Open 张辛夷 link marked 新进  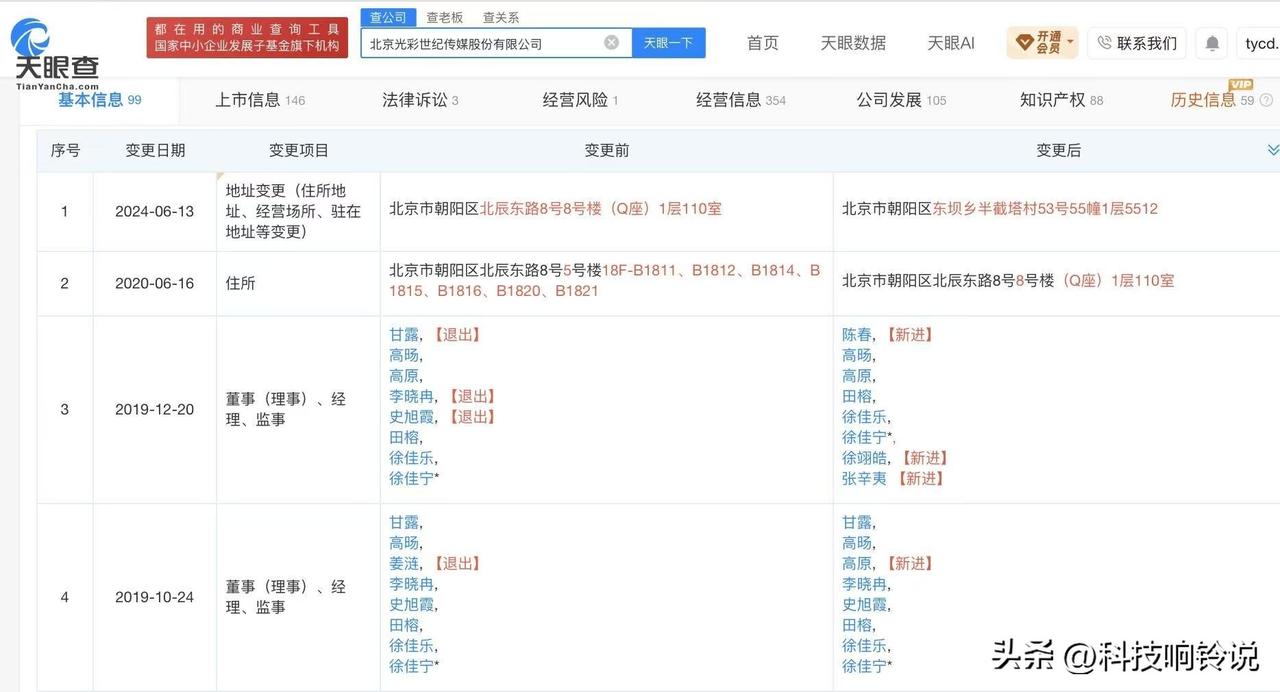click(x=865, y=478)
